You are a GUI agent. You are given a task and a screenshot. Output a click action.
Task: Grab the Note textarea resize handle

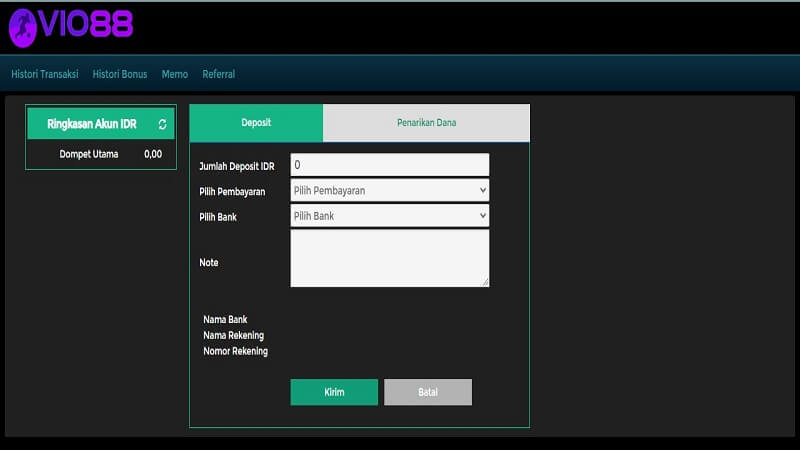(485, 282)
